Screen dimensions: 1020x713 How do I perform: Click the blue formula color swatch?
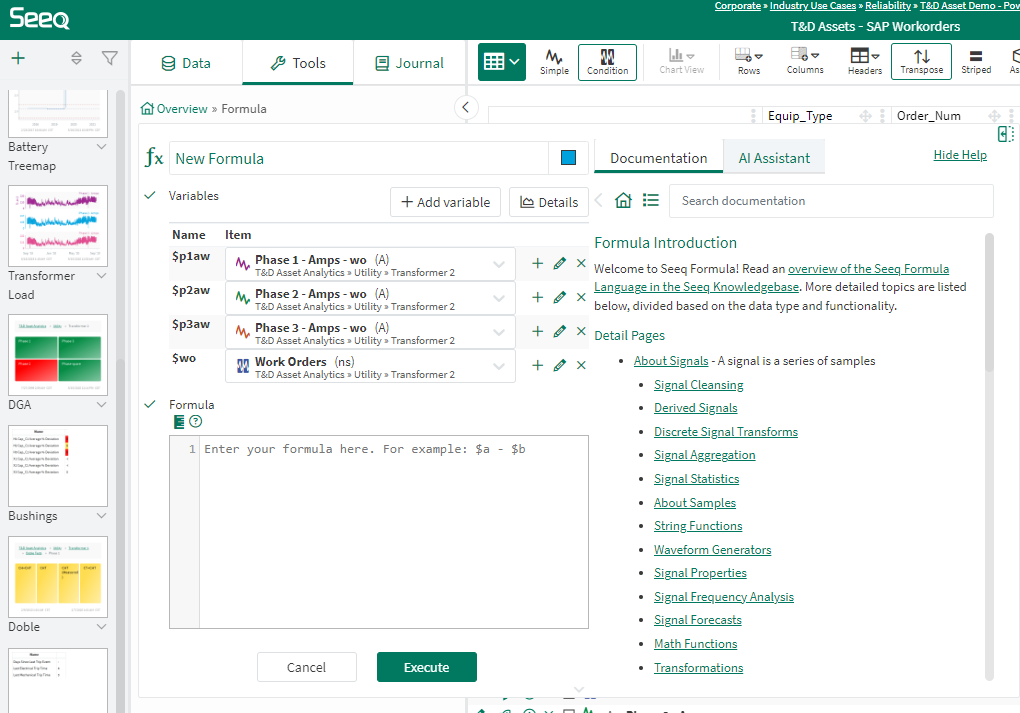pyautogui.click(x=569, y=158)
